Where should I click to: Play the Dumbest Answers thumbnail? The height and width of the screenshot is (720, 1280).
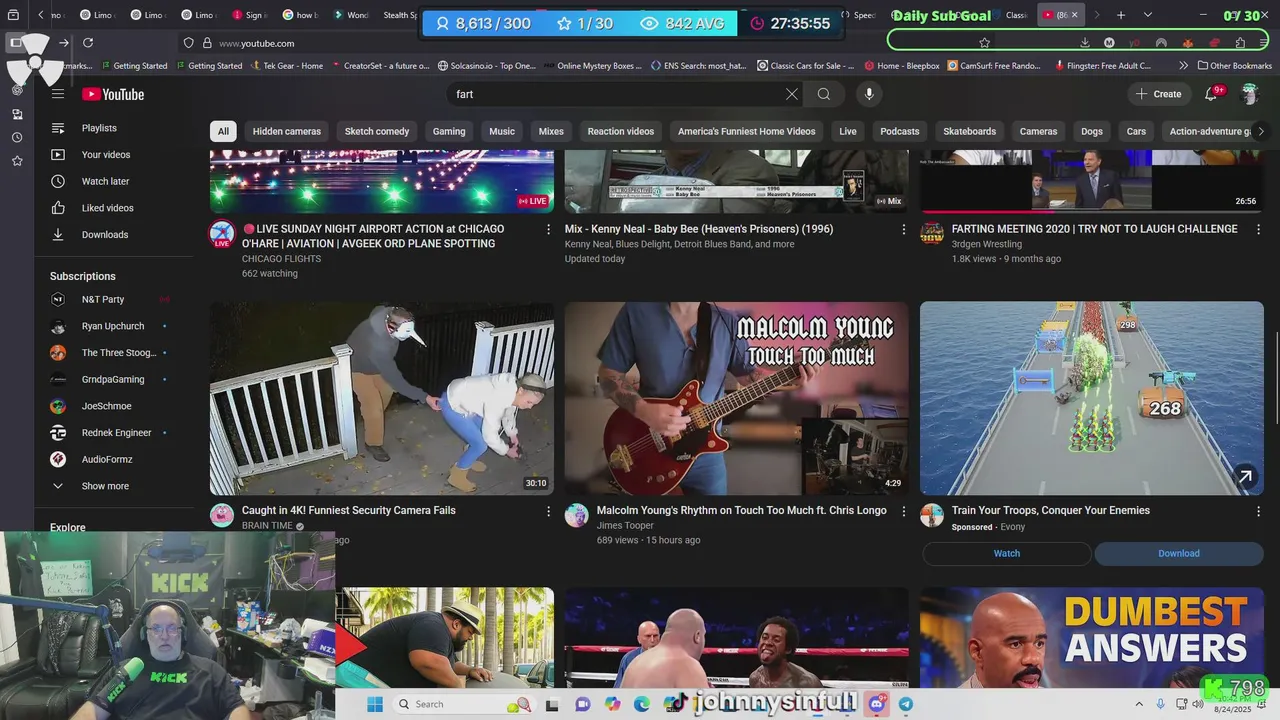coord(1092,637)
